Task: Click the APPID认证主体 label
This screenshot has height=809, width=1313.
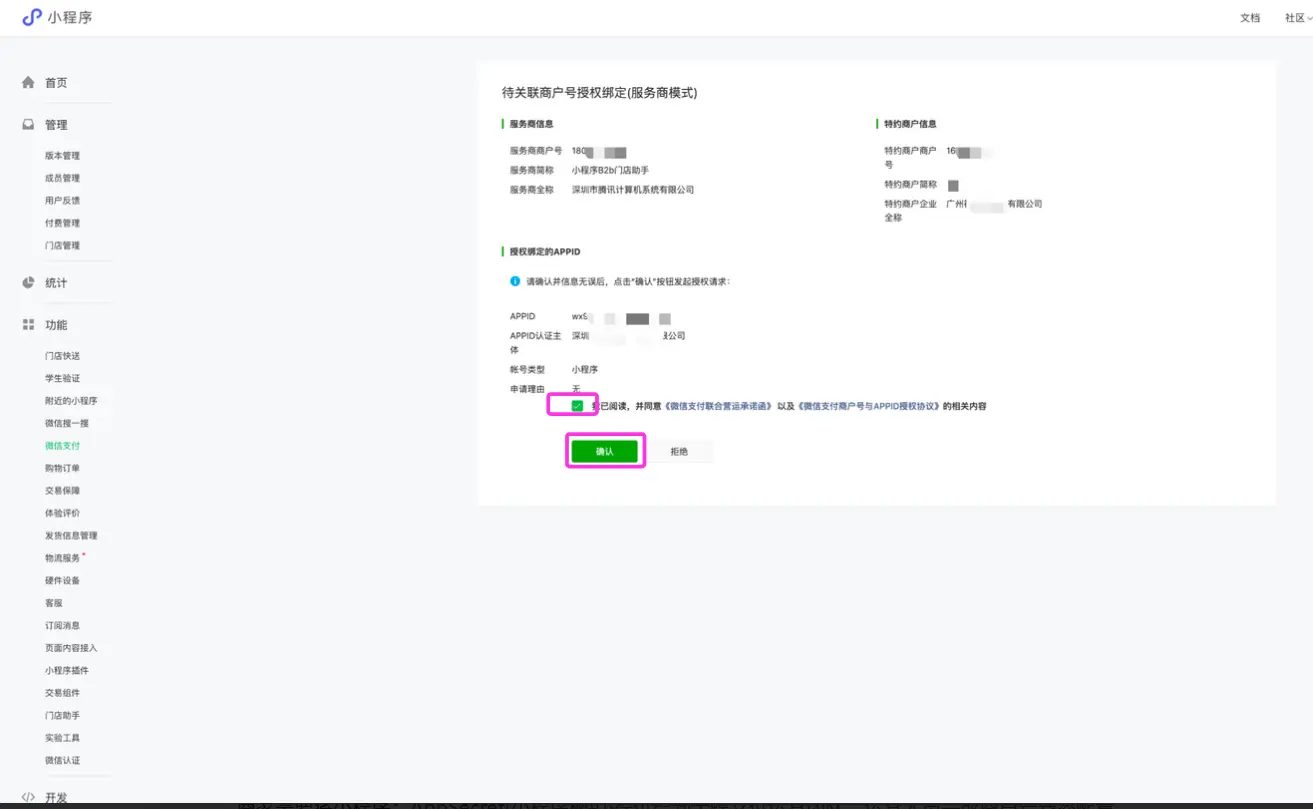Action: tap(535, 343)
